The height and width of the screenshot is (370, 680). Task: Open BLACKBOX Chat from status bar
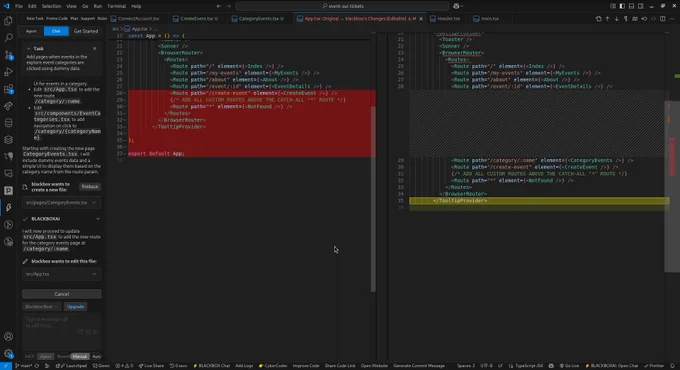[212, 366]
